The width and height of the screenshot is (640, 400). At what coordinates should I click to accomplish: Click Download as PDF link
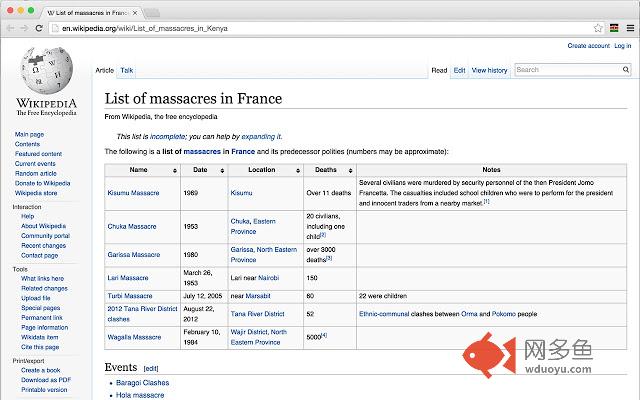point(46,380)
